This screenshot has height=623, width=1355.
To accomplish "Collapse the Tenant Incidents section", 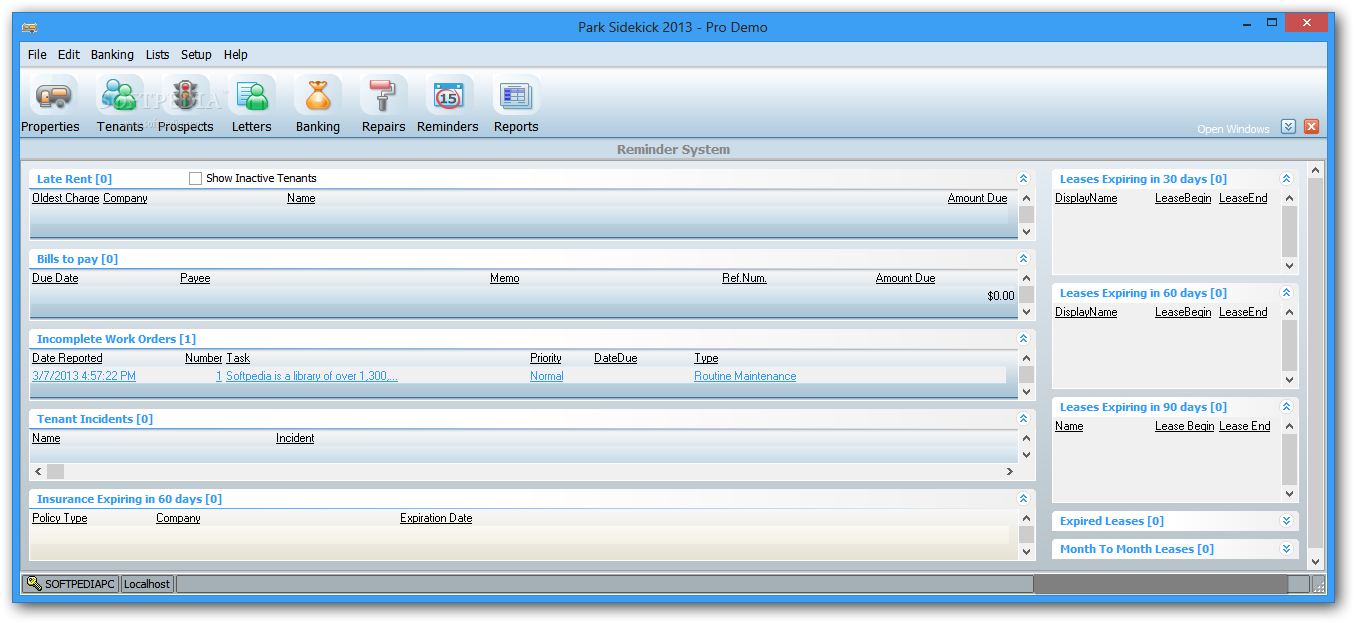I will 1023,419.
